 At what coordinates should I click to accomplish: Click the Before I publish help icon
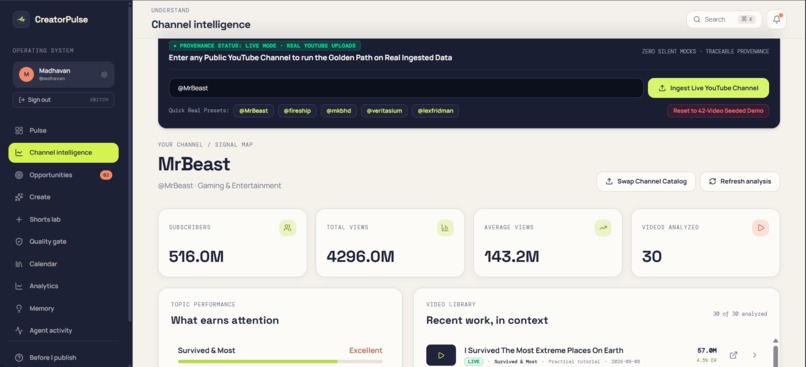click(x=19, y=358)
